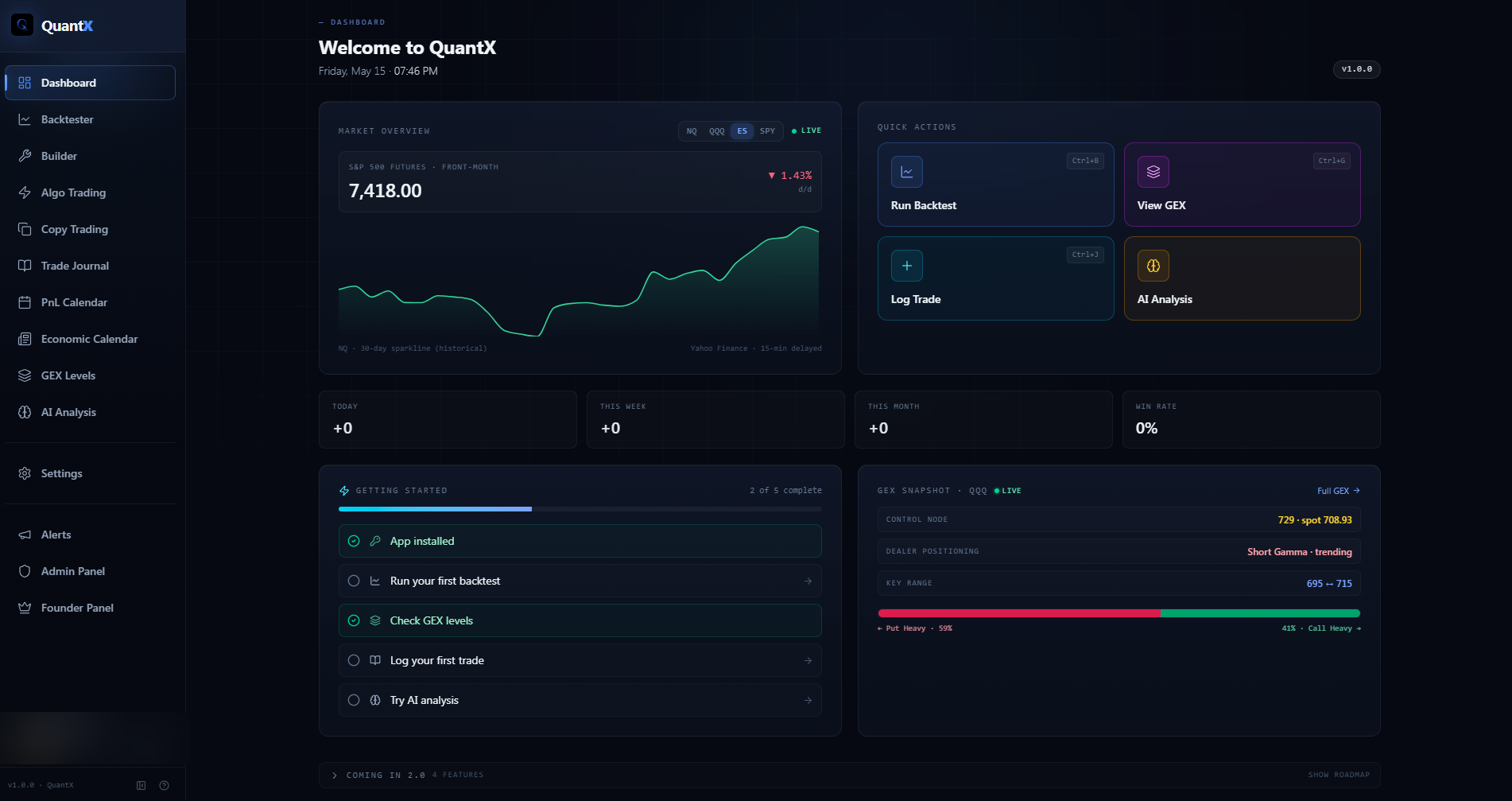The image size is (1512, 801).
Task: Click Short Gamma trending dealer positioning
Action: [x=1300, y=551]
